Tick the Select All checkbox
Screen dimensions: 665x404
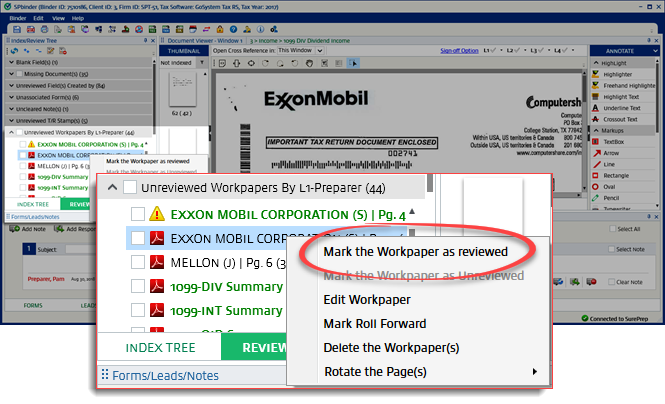click(612, 229)
